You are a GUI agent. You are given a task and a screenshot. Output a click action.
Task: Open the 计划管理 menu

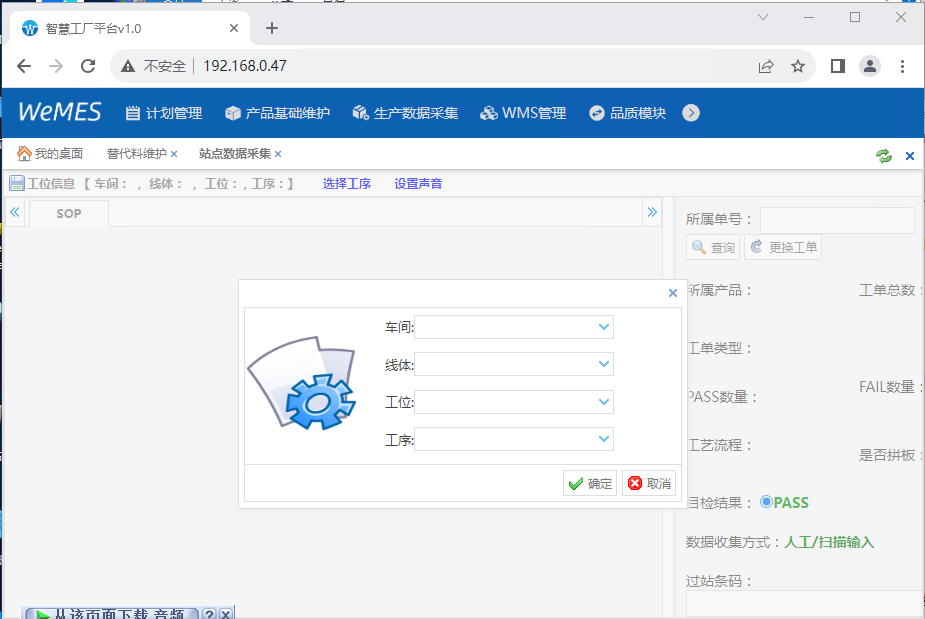click(x=163, y=113)
